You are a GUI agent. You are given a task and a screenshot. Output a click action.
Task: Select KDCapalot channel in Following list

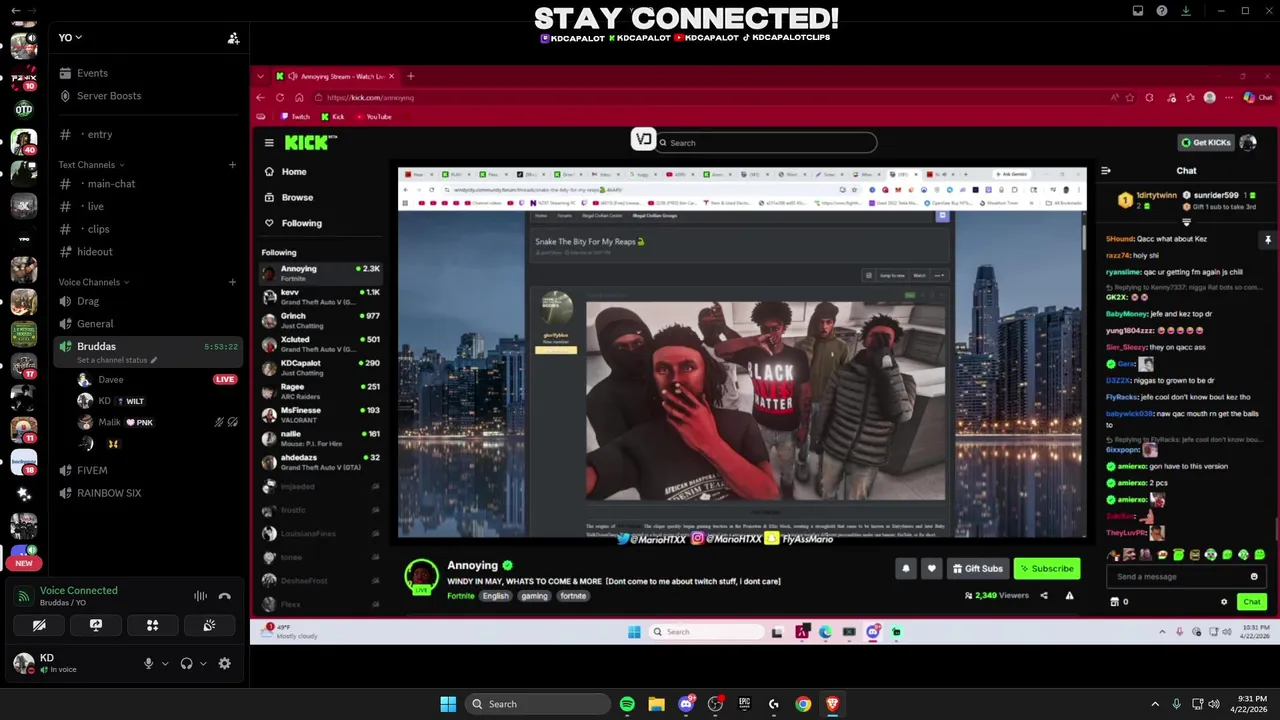pos(320,367)
